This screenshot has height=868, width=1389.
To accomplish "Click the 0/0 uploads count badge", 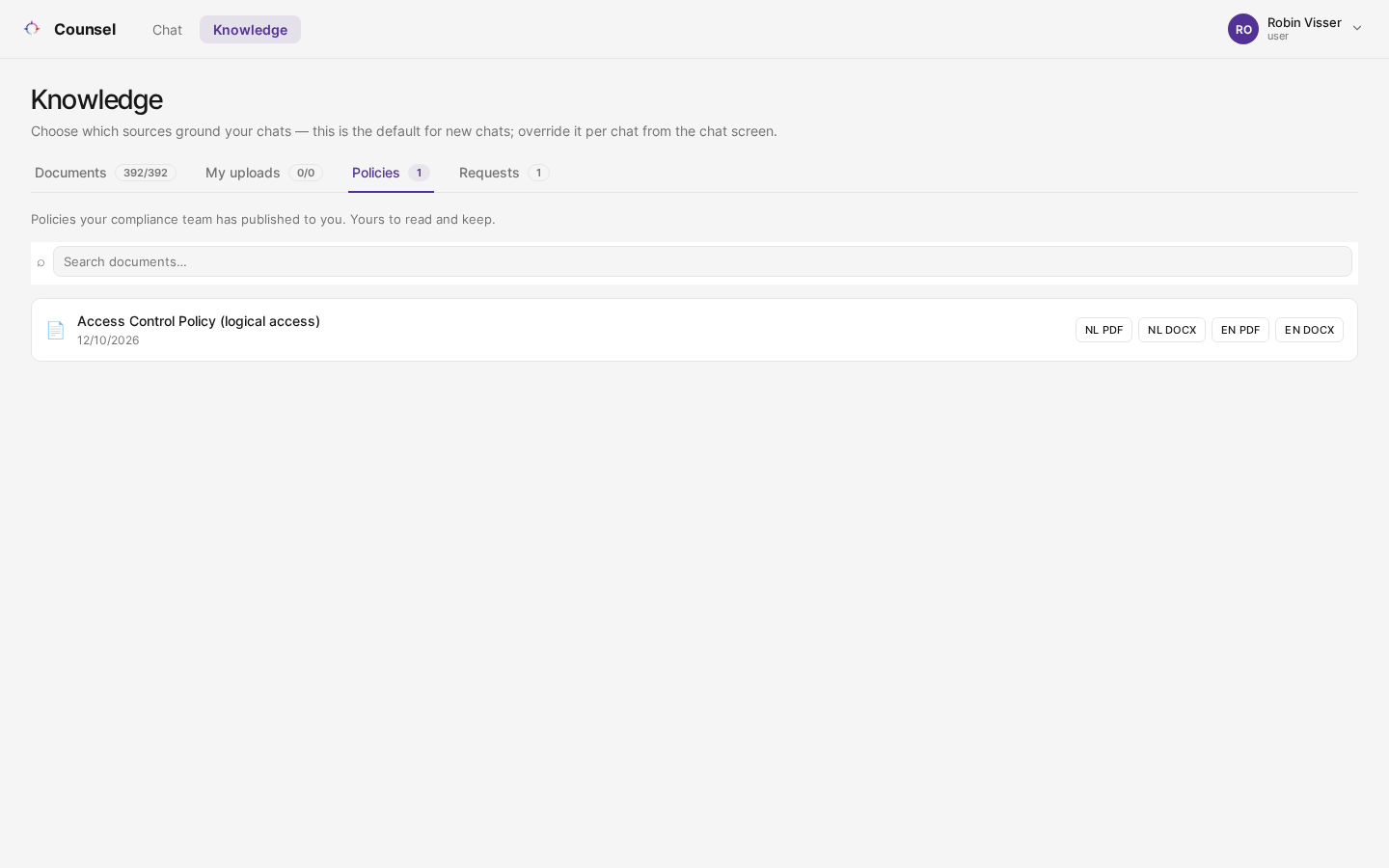I will point(306,173).
